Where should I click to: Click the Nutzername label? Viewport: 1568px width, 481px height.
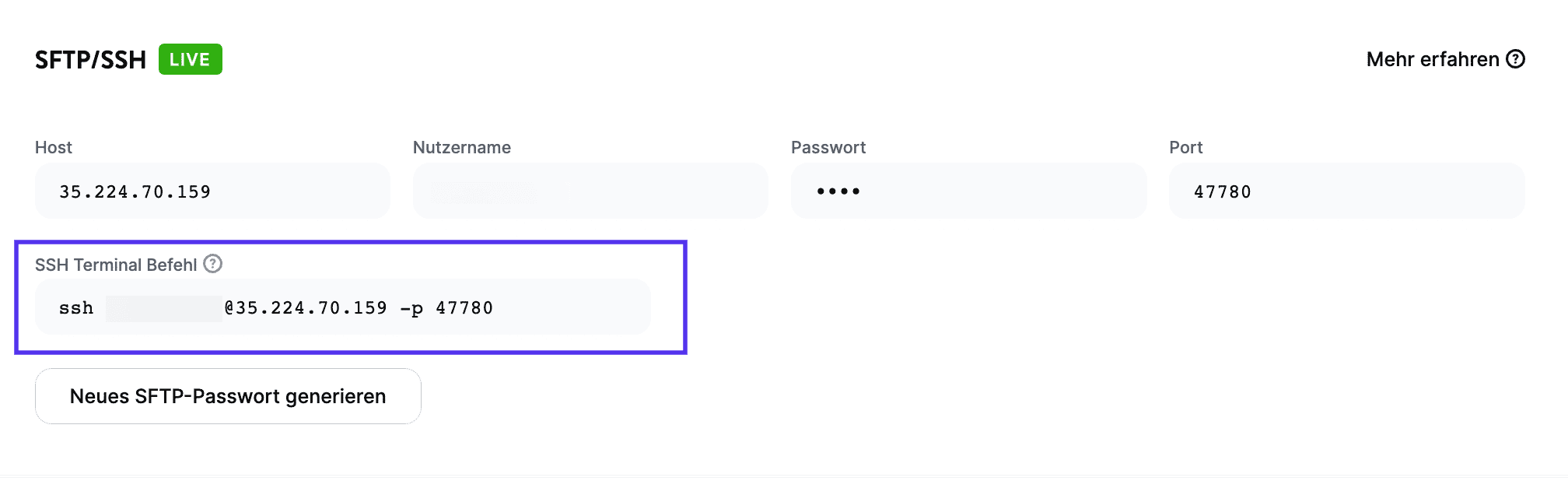pos(462,147)
